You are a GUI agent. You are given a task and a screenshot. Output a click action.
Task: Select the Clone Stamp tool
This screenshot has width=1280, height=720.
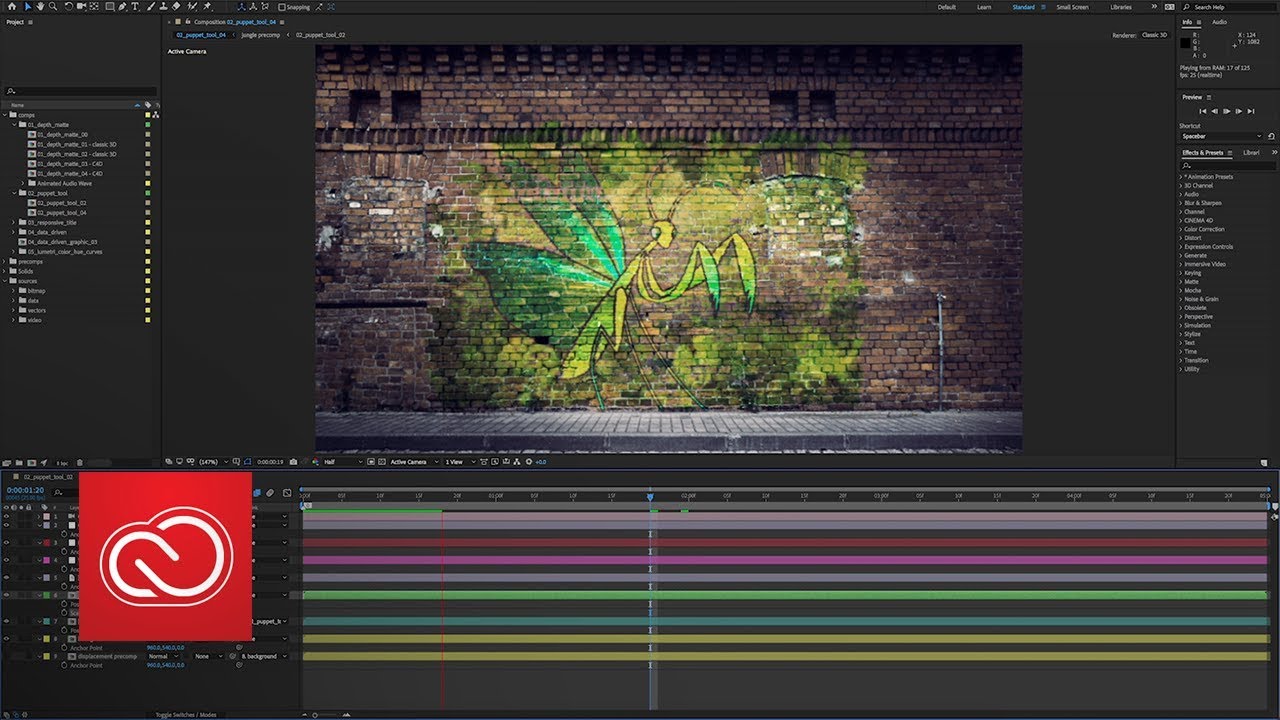pos(163,6)
